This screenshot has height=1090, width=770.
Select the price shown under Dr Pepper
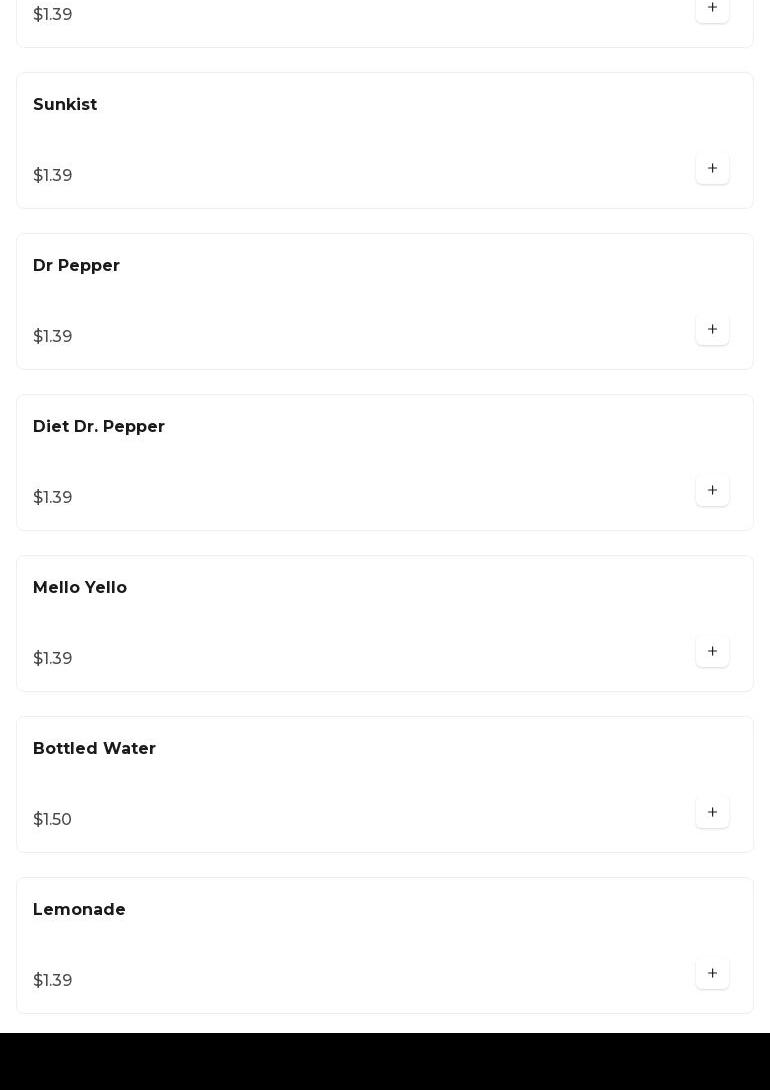(x=53, y=337)
